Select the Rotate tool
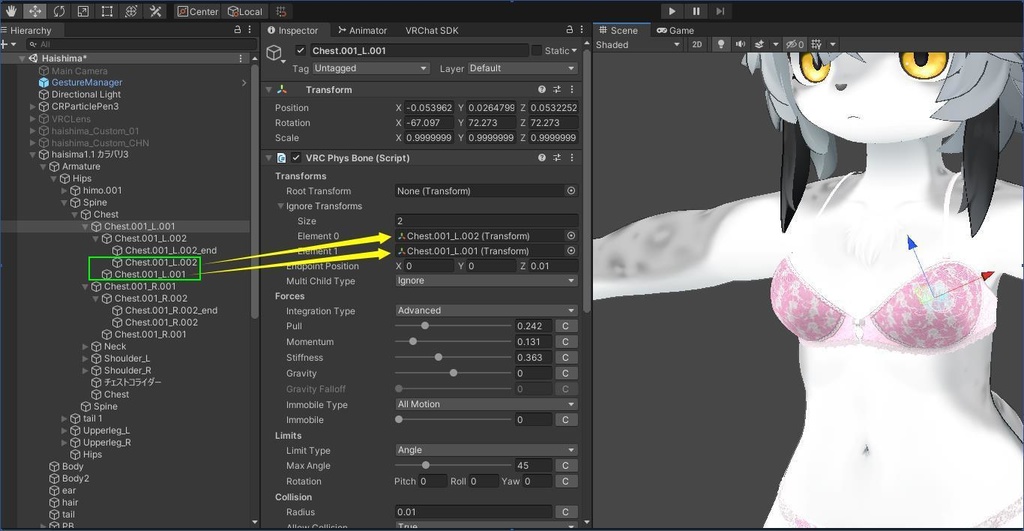Image resolution: width=1024 pixels, height=531 pixels. tap(59, 11)
